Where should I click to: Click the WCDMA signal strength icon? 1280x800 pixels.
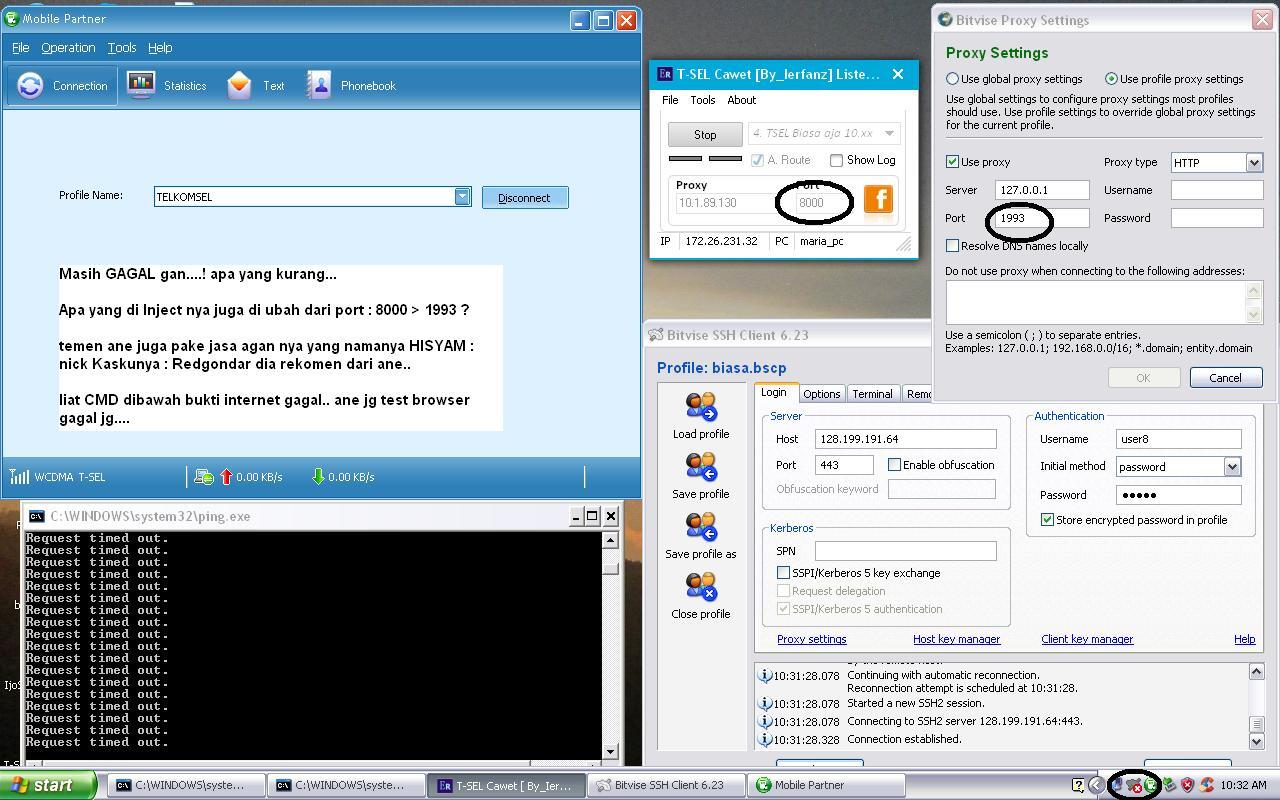[19, 477]
